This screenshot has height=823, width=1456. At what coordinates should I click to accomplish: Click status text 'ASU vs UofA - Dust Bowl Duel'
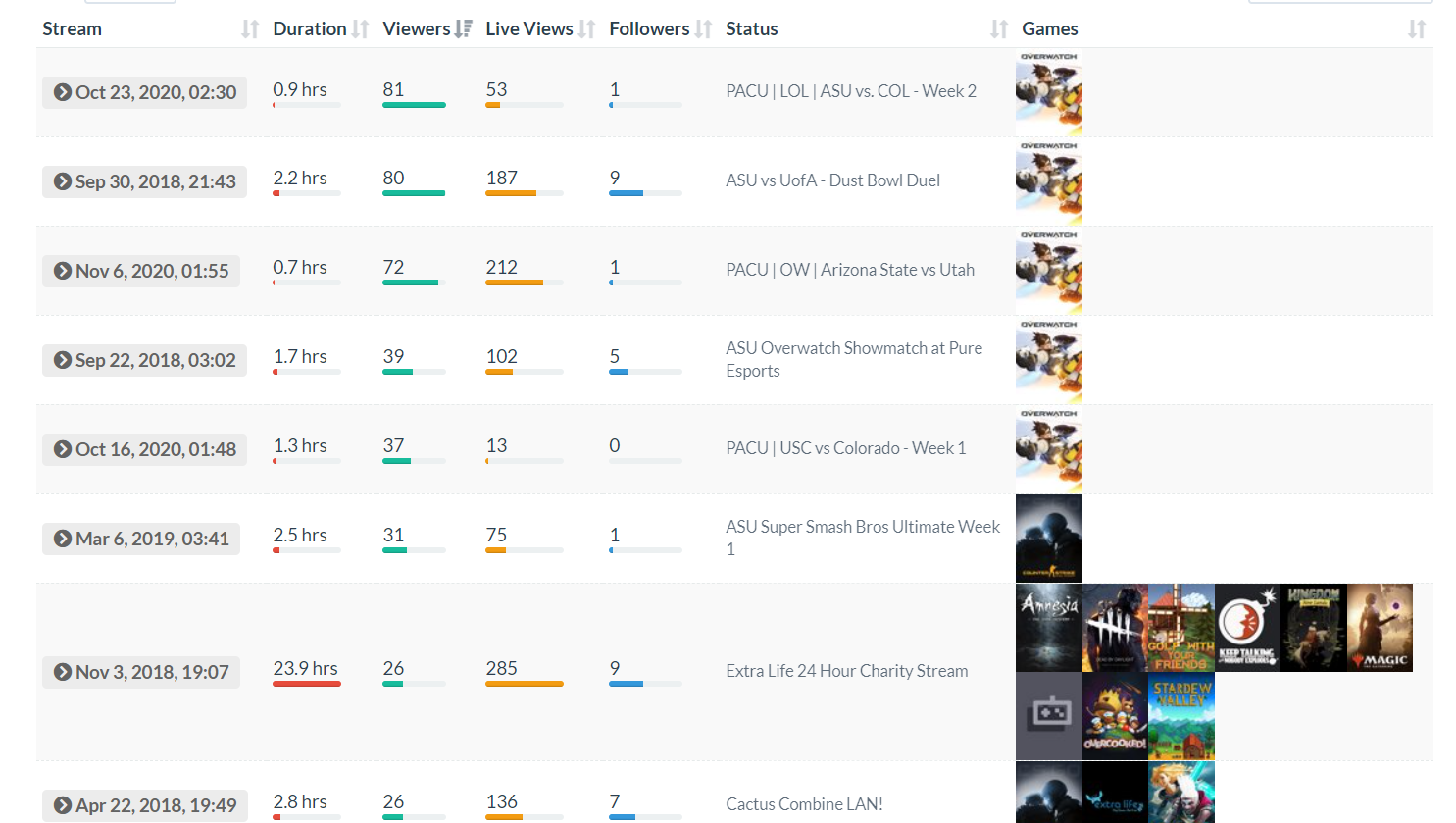[x=833, y=180]
